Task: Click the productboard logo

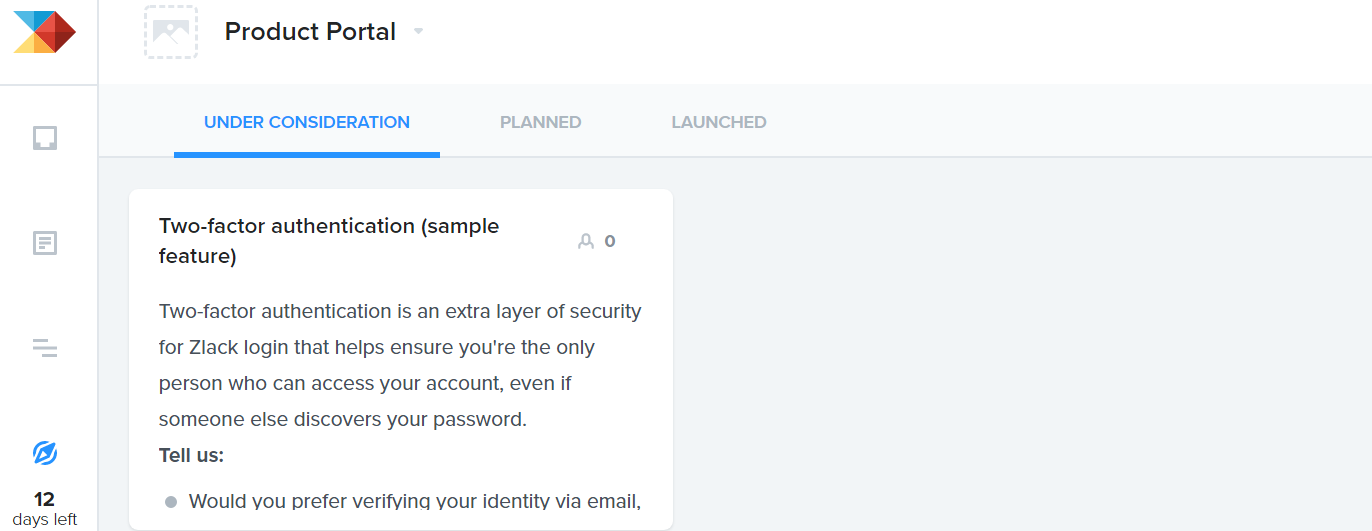Action: tap(45, 32)
